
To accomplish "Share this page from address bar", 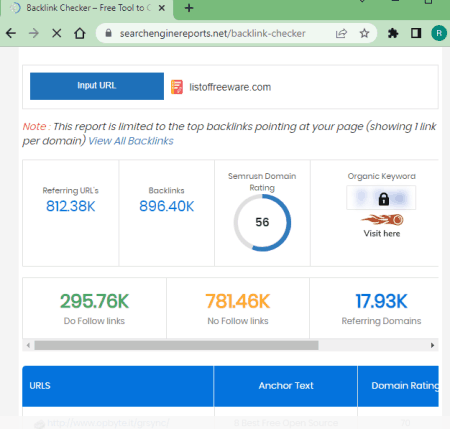I will [x=341, y=33].
